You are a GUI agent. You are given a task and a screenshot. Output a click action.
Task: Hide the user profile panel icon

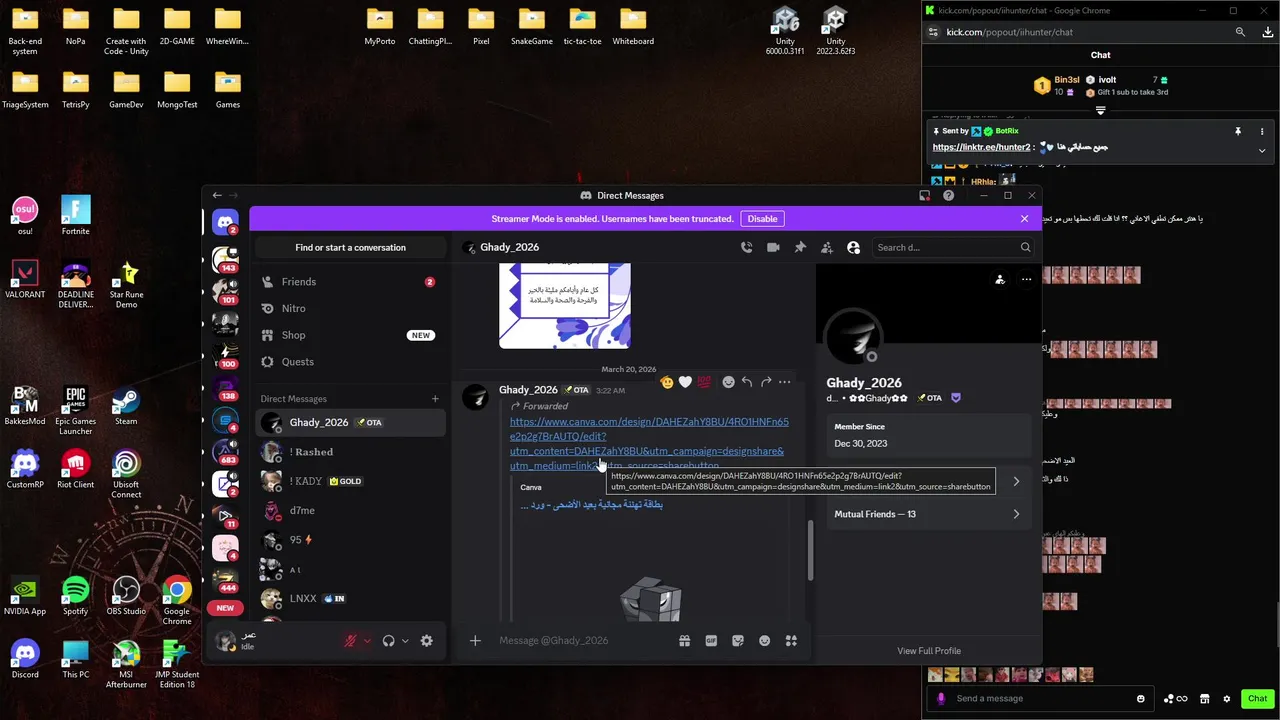click(x=853, y=247)
